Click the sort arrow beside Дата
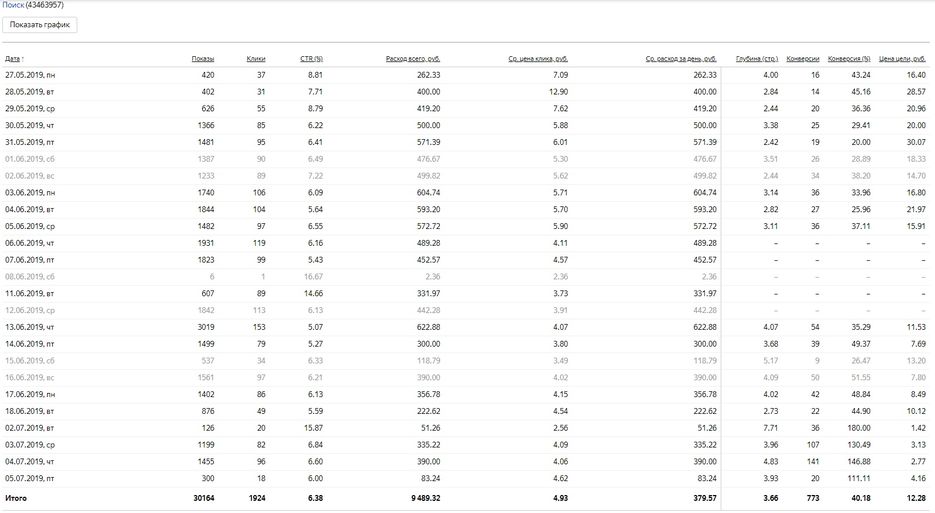This screenshot has height=513, width=935. (x=23, y=59)
